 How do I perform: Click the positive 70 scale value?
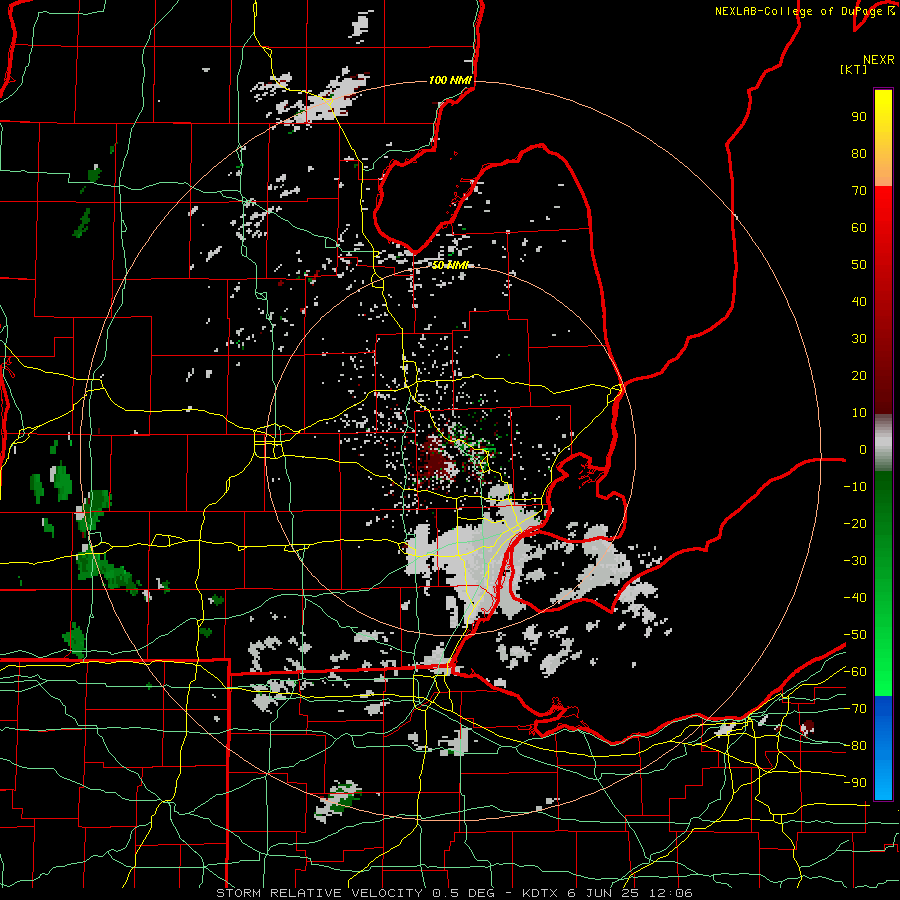859,191
